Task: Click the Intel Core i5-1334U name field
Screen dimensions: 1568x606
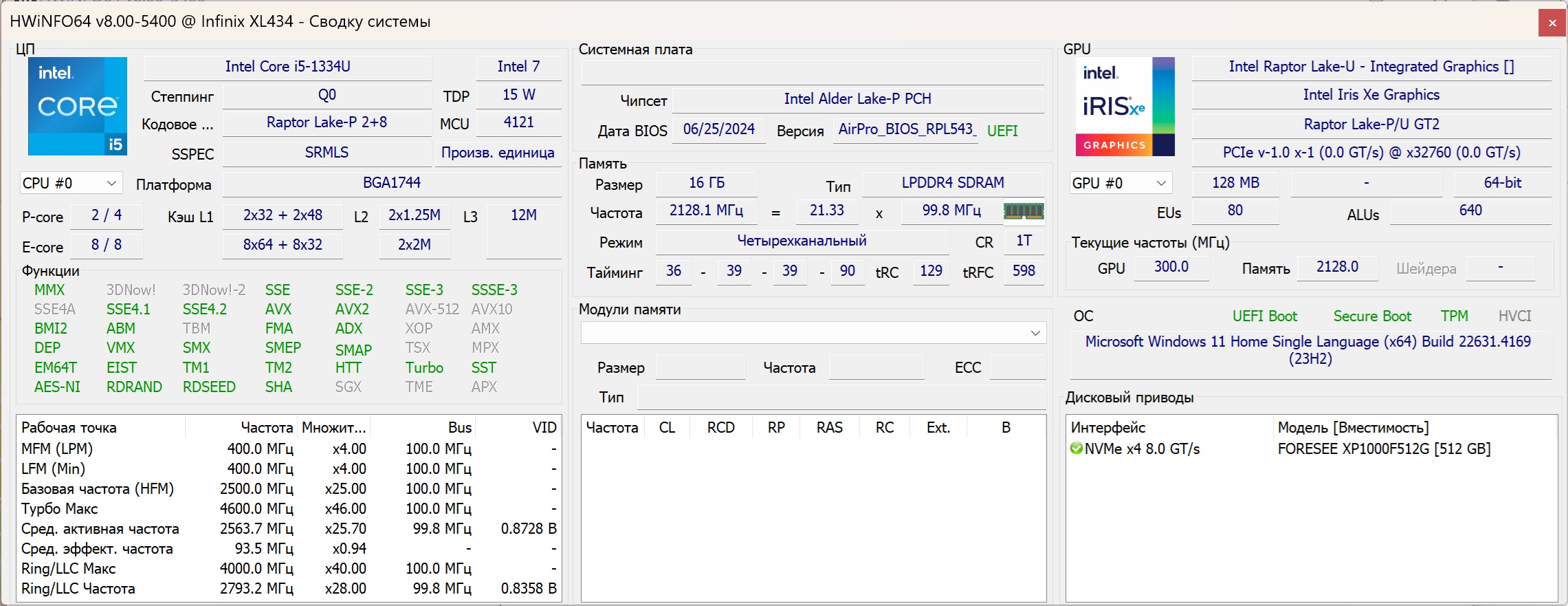Action: point(287,67)
